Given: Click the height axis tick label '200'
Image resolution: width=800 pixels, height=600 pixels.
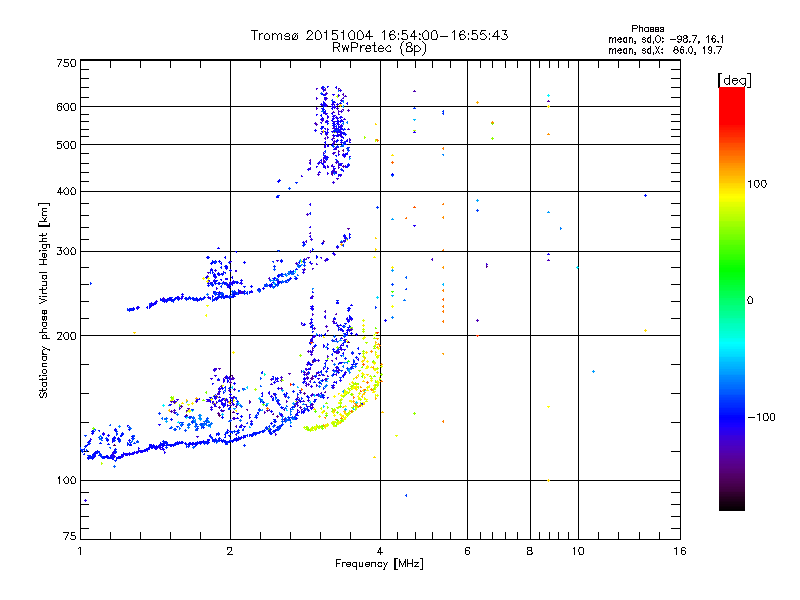Looking at the screenshot, I should click(66, 335).
